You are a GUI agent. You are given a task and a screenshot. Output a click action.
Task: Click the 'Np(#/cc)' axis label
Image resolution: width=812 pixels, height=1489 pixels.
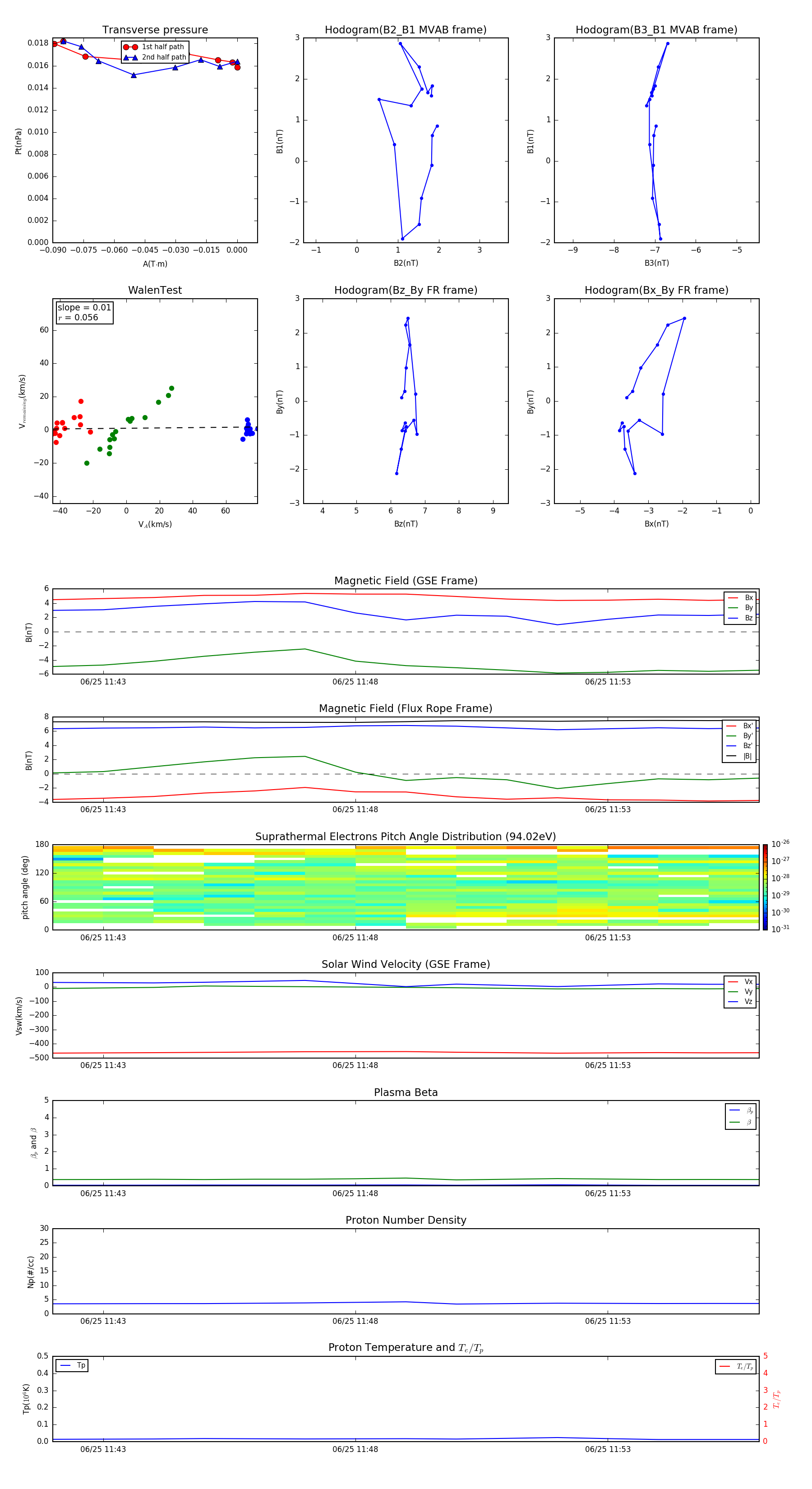click(x=31, y=1272)
